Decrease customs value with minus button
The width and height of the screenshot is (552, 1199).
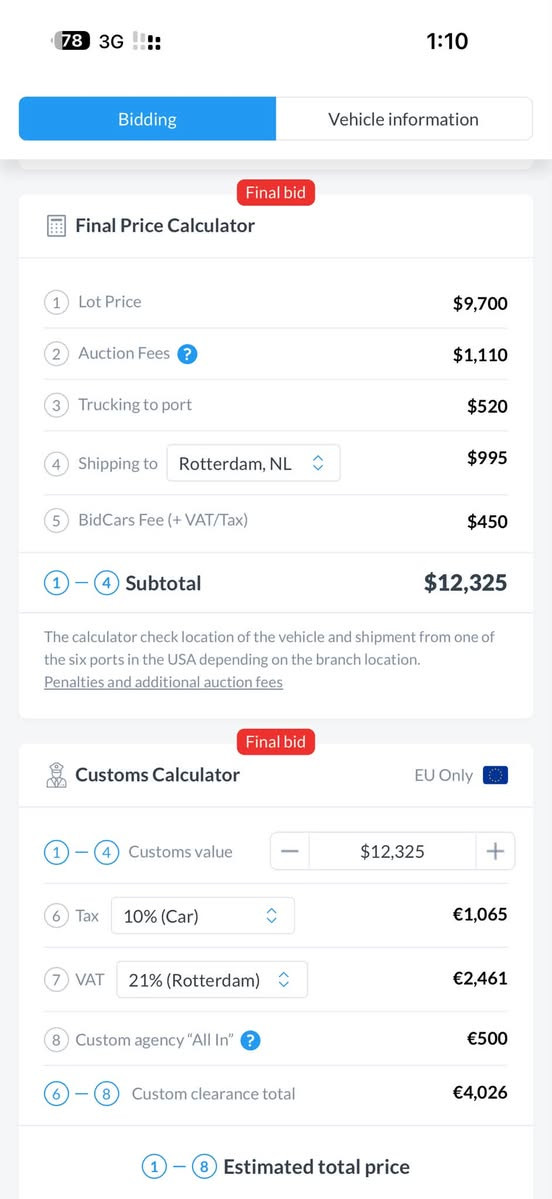(x=290, y=851)
